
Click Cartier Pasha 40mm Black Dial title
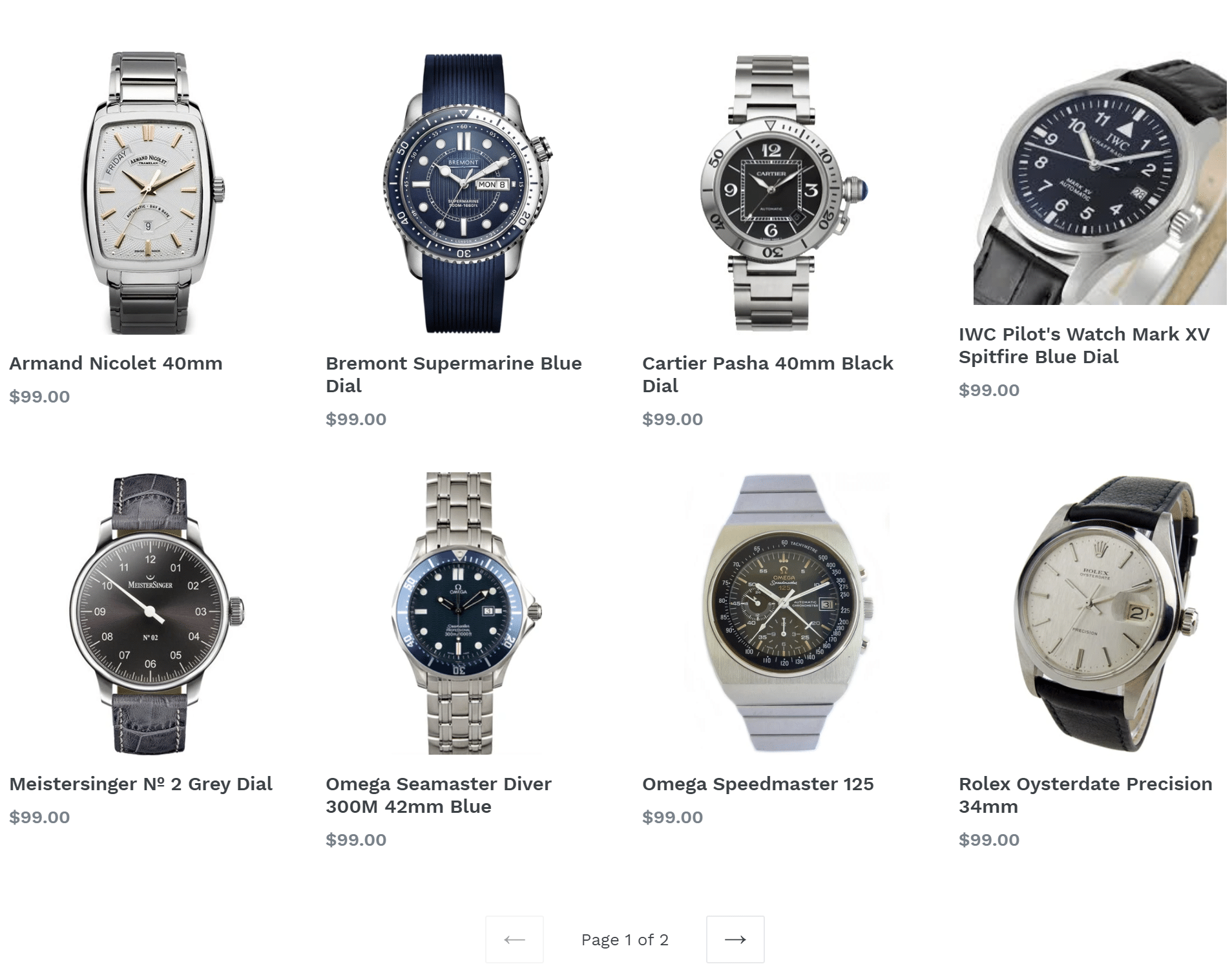pos(767,374)
